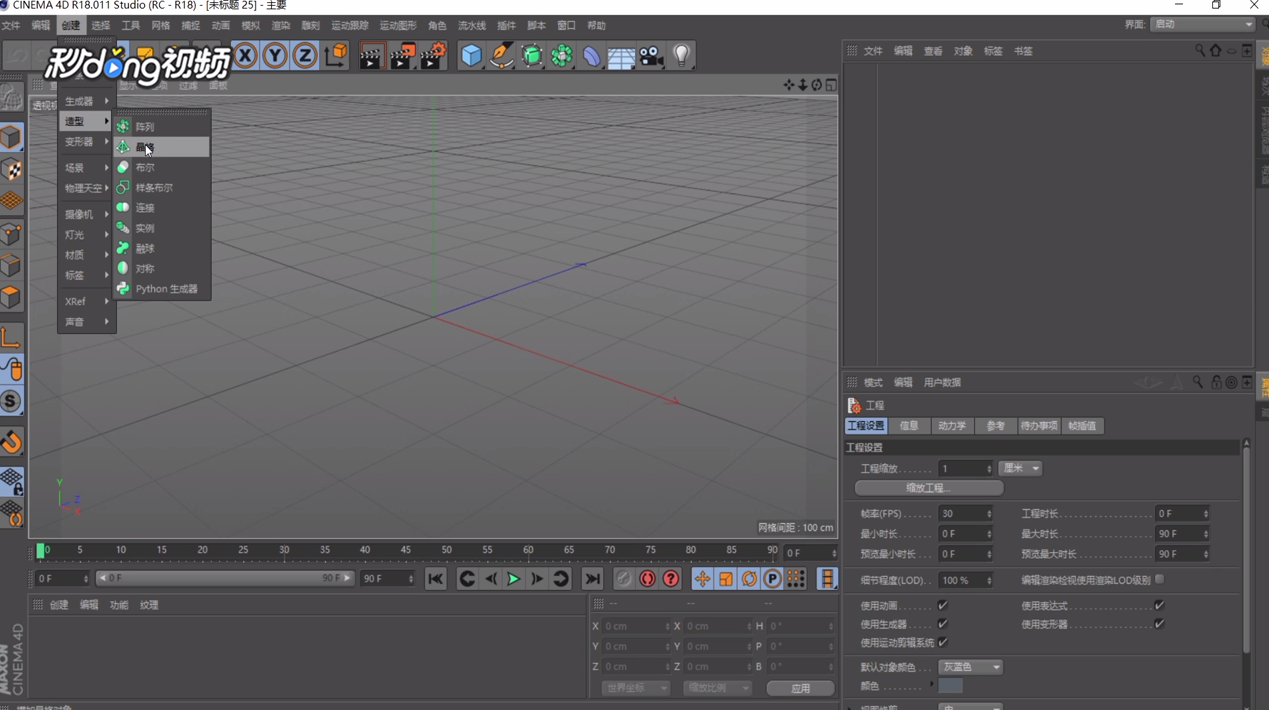Open the 缩放比例 dropdown in coordinates panel
The width and height of the screenshot is (1269, 710).
pyautogui.click(x=717, y=688)
